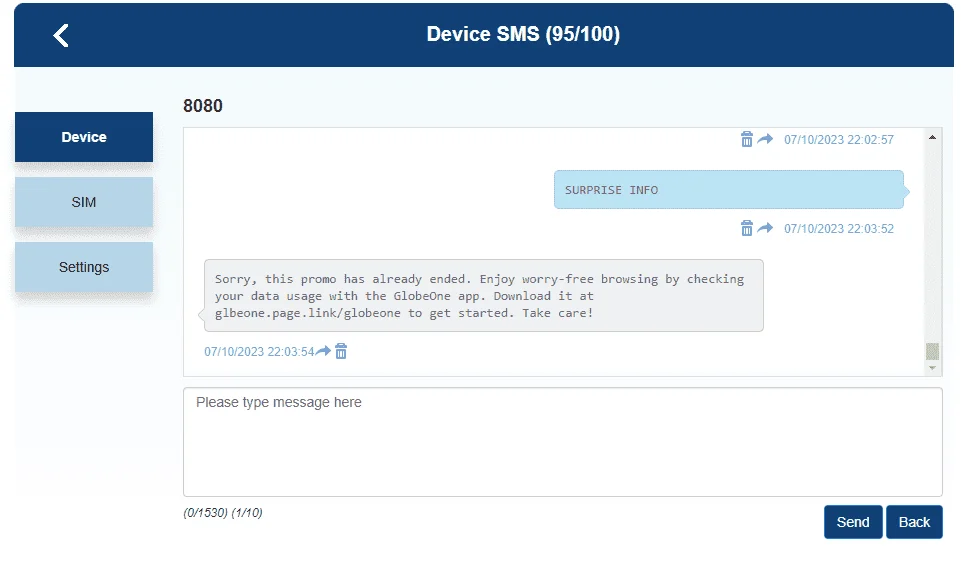Delete the SURPRISE INFO message sent 22:03:52

[x=746, y=228]
